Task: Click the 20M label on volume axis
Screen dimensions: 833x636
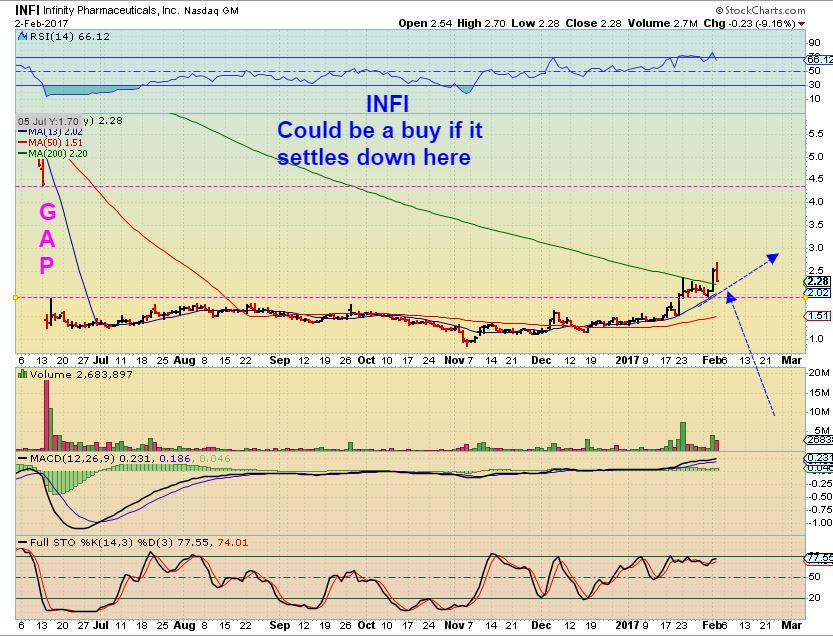Action: tap(819, 373)
